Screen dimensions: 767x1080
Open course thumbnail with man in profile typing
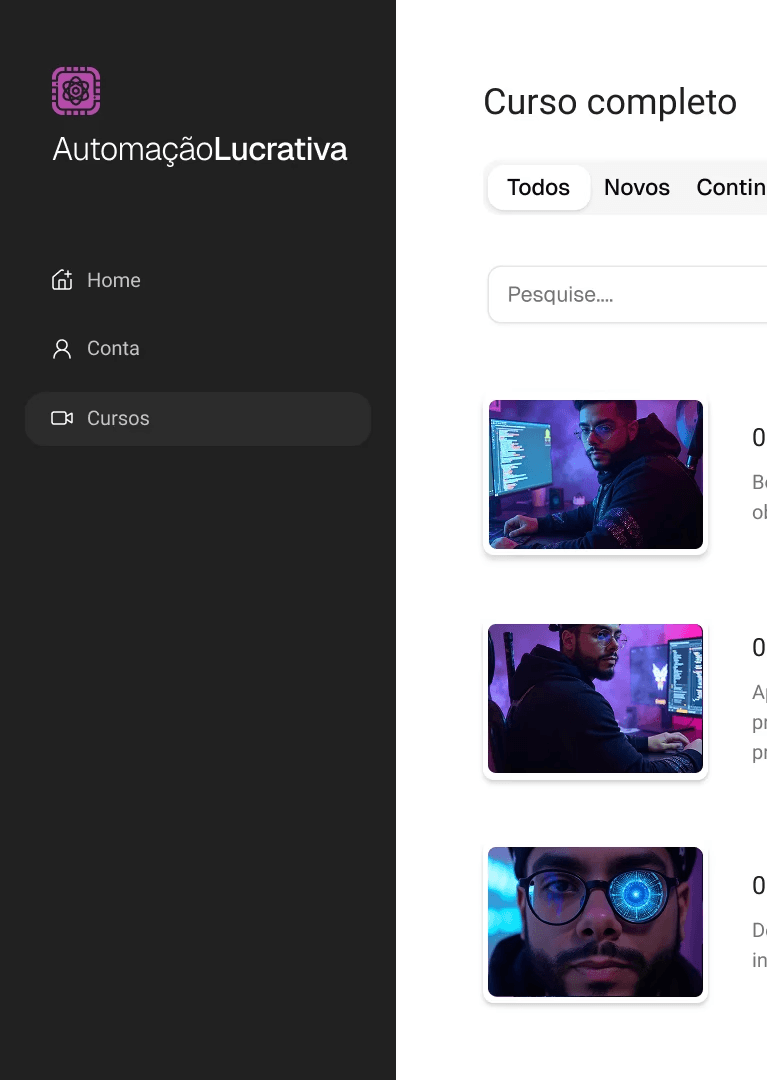tap(596, 698)
